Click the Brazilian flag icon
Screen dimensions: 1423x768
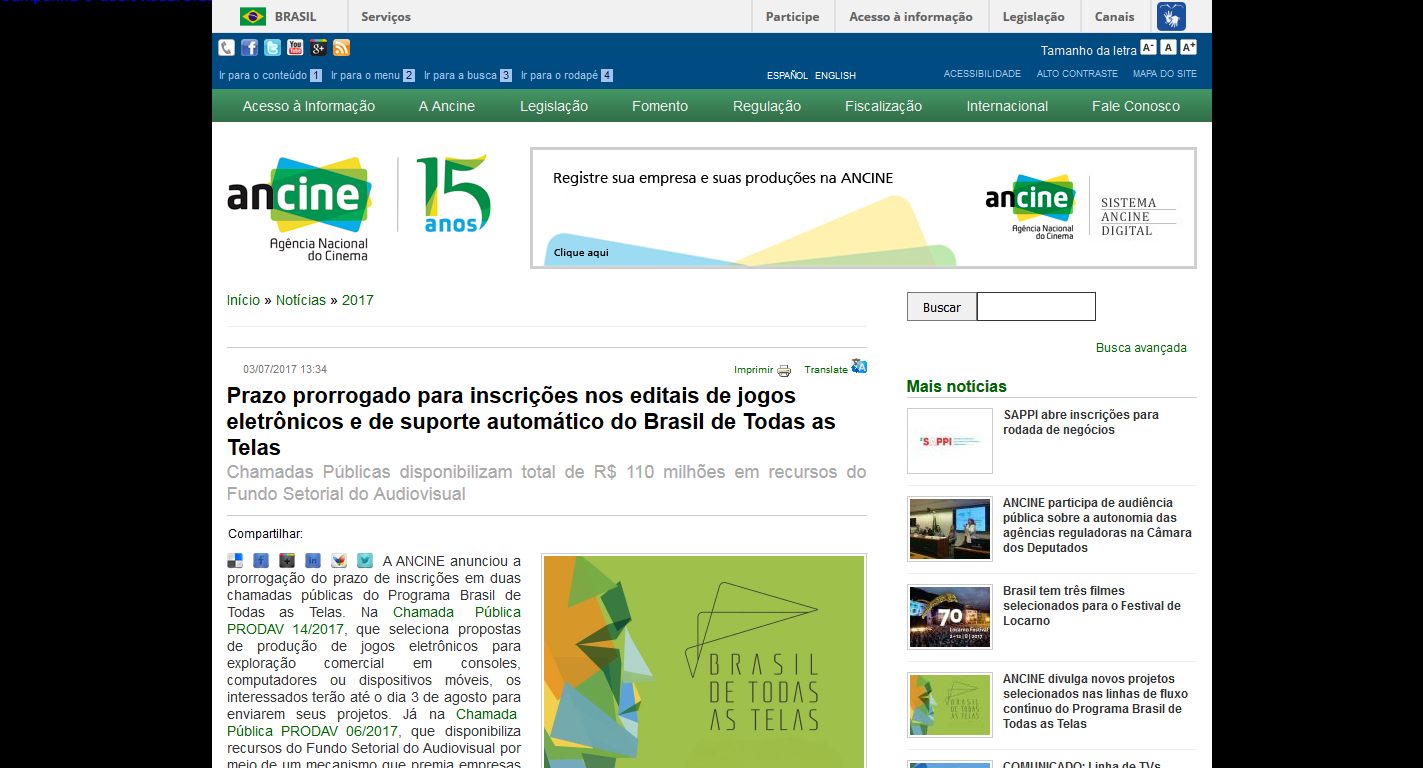tap(253, 16)
